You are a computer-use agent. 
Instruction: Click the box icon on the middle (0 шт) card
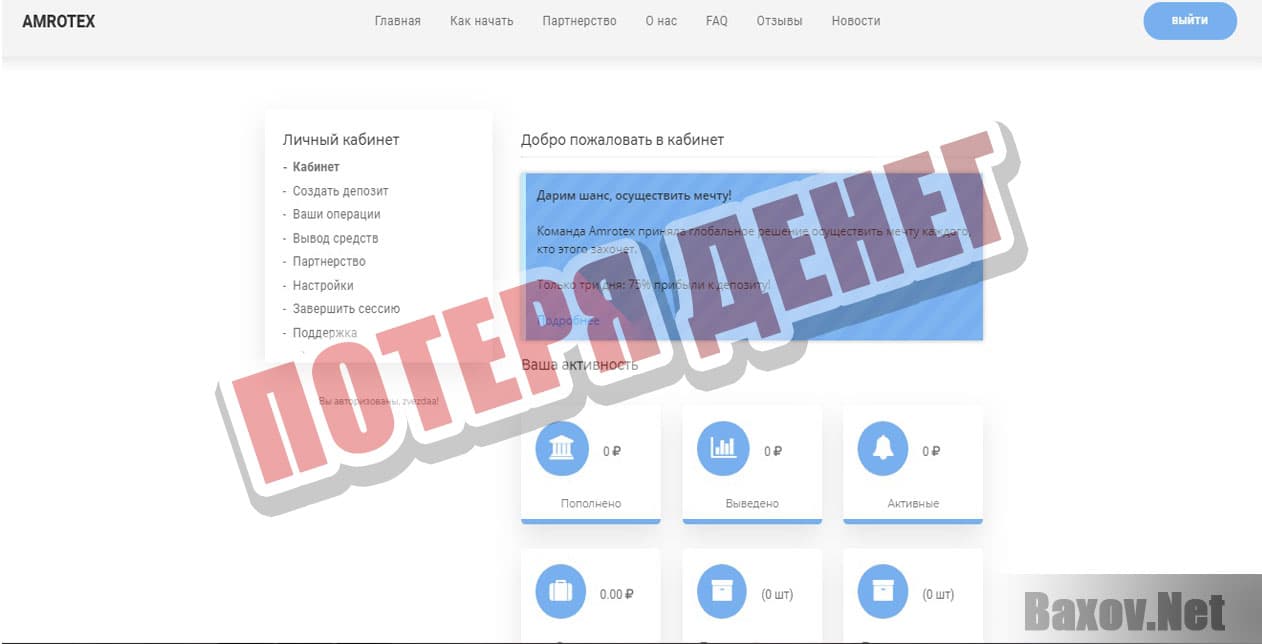[x=722, y=590]
